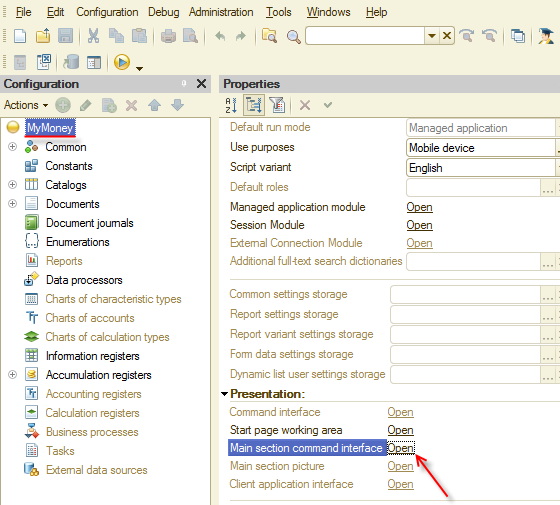The height and width of the screenshot is (505, 560).
Task: Collapse the Presentation section
Action: coord(224,394)
